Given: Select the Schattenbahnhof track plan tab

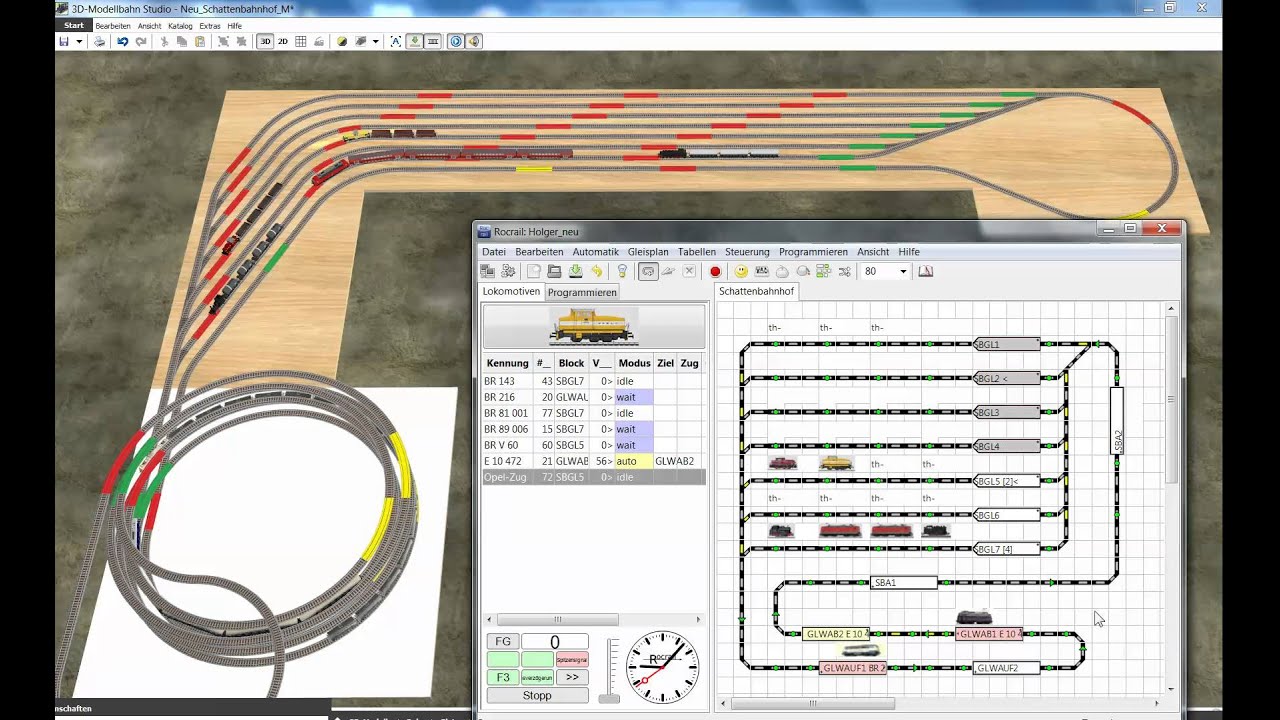Looking at the screenshot, I should 756,291.
